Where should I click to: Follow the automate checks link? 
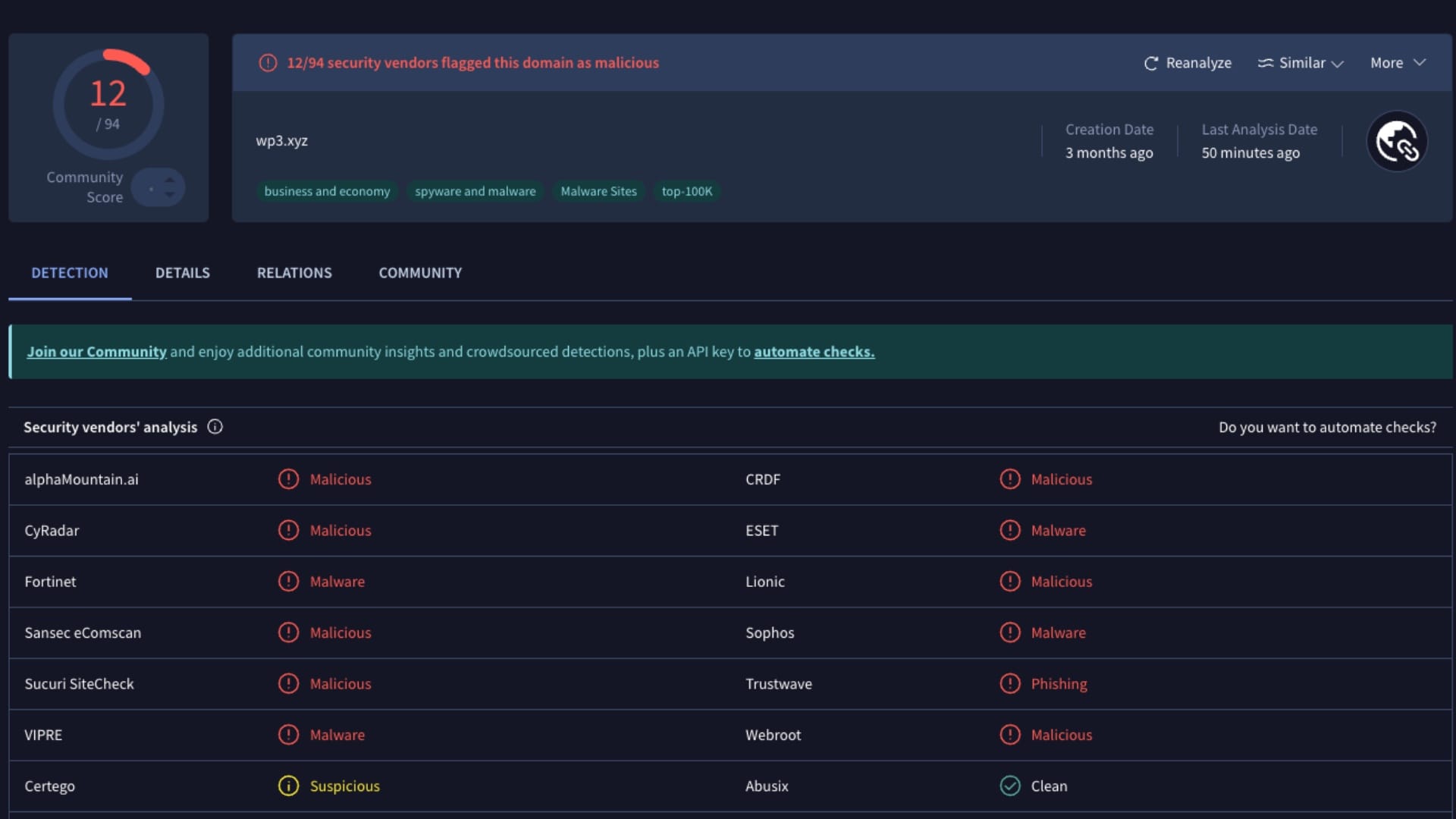[814, 352]
